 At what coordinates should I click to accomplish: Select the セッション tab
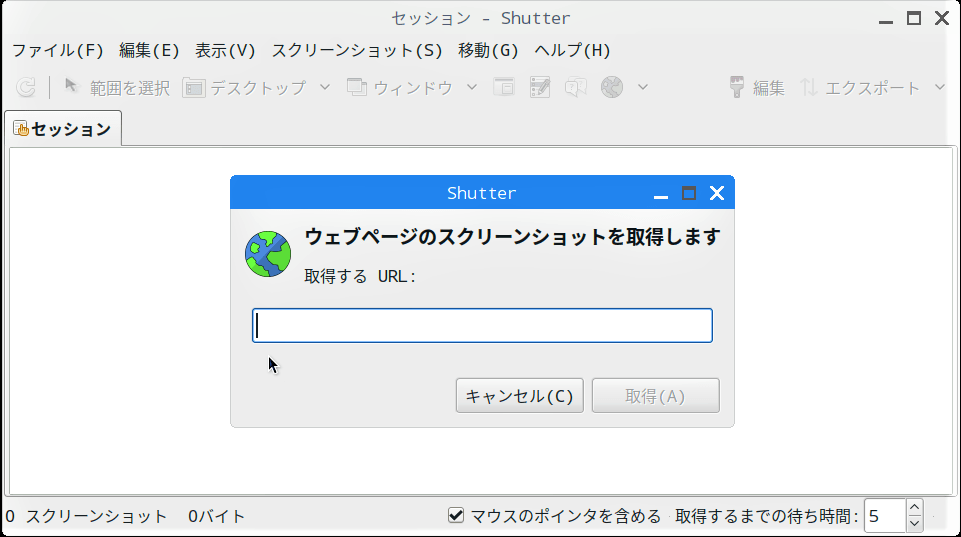pos(63,129)
